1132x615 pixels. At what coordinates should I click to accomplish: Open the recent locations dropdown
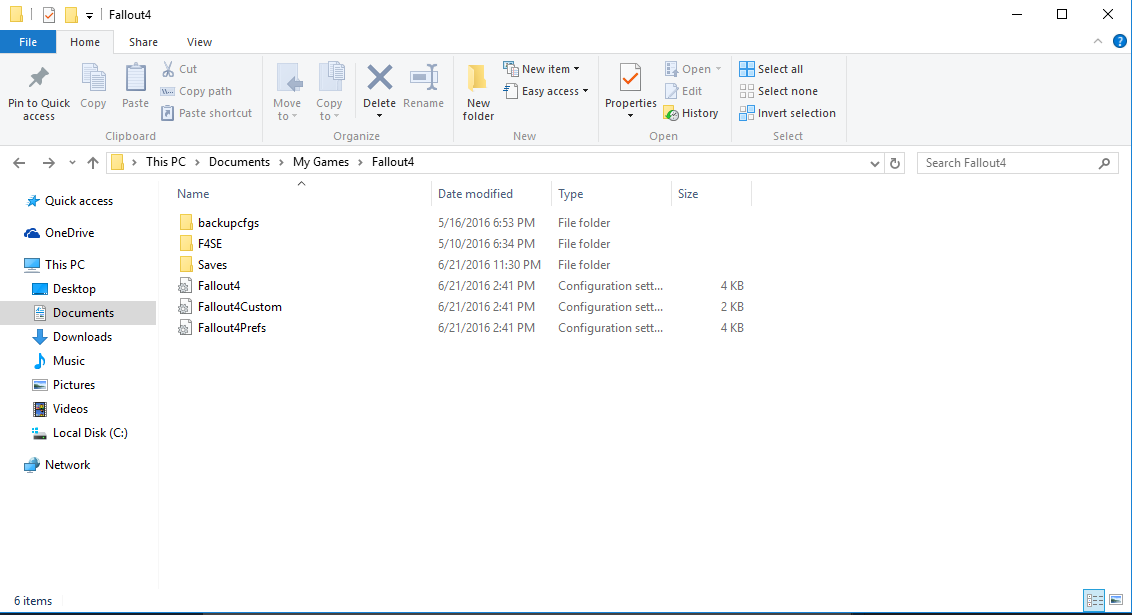[72, 163]
